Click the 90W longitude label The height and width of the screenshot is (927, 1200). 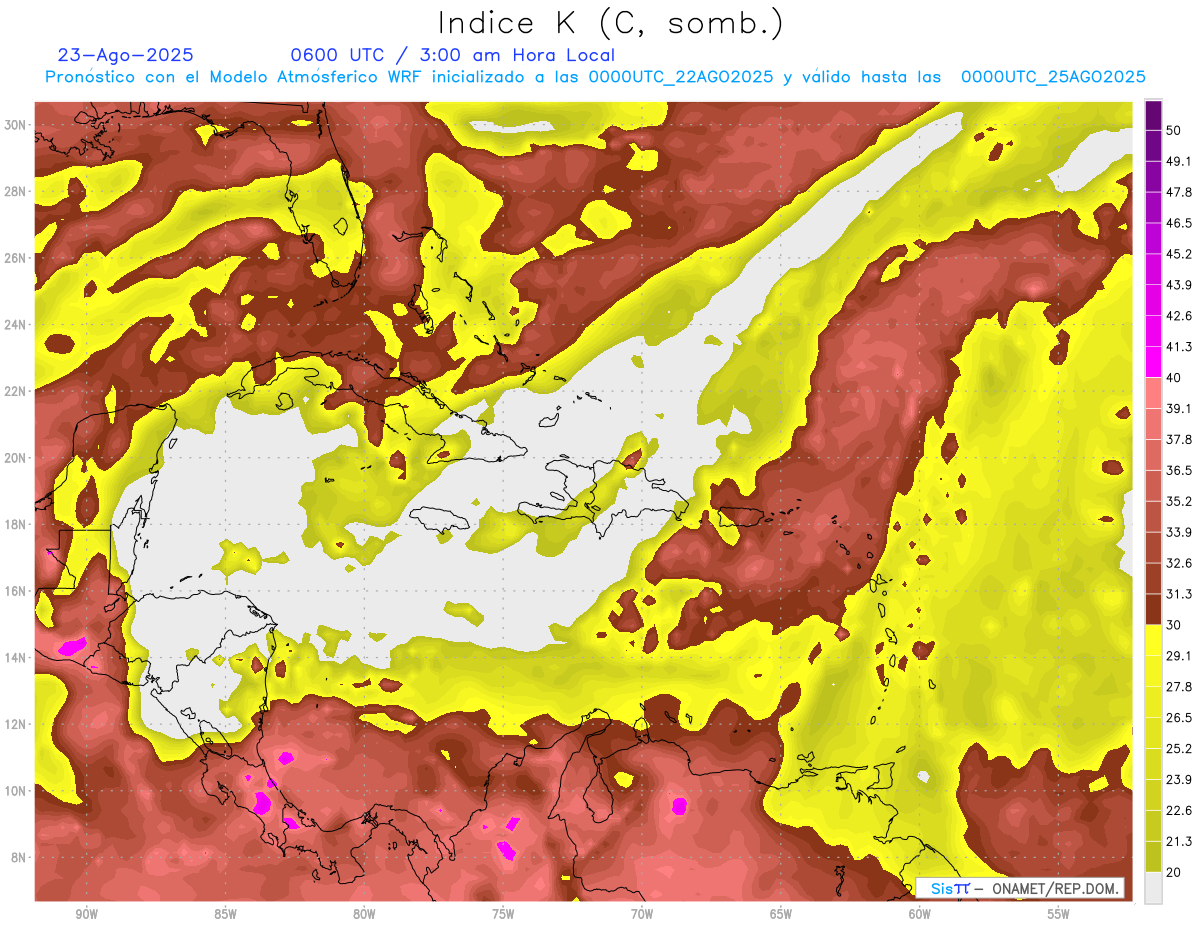[x=86, y=915]
